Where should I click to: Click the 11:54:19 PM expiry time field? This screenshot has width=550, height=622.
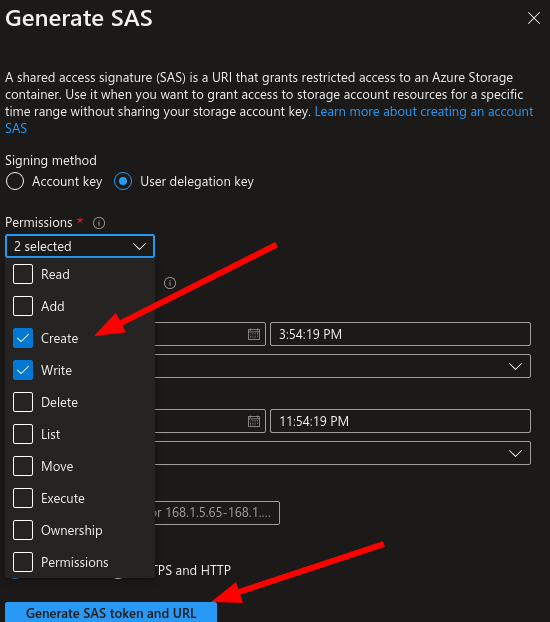400,421
